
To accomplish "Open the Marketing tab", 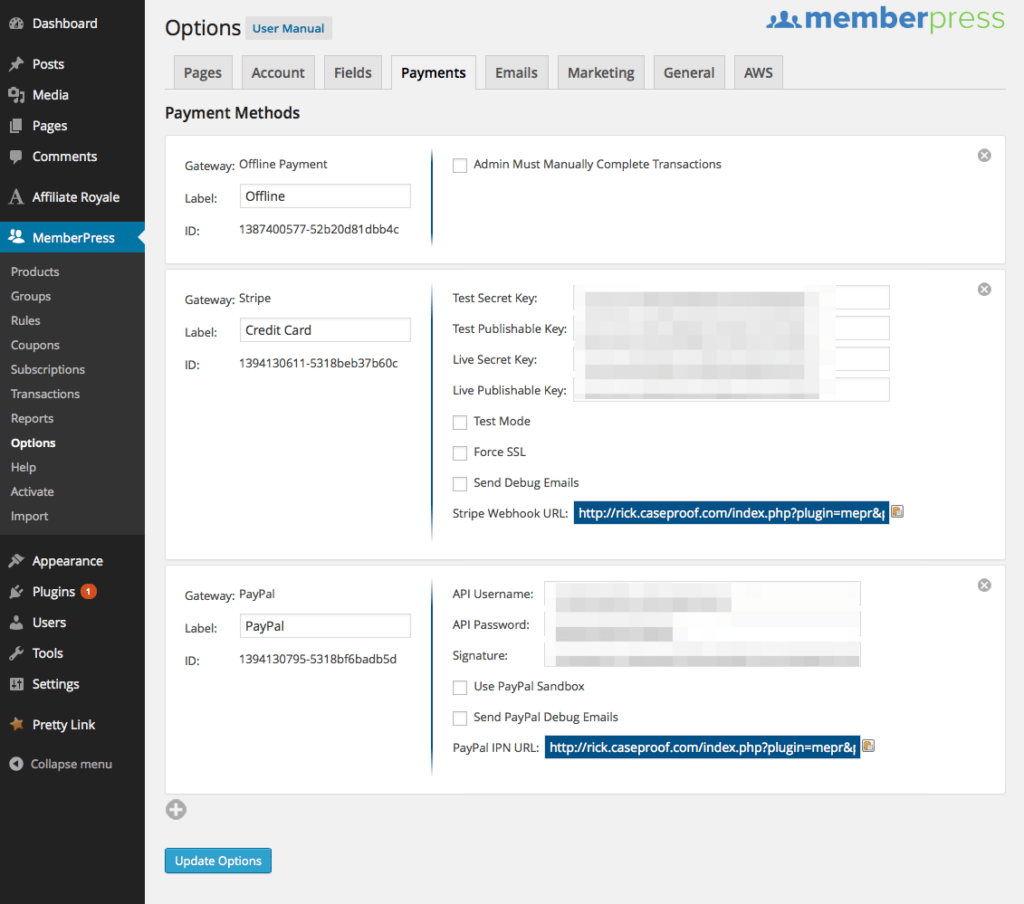I will pyautogui.click(x=601, y=73).
